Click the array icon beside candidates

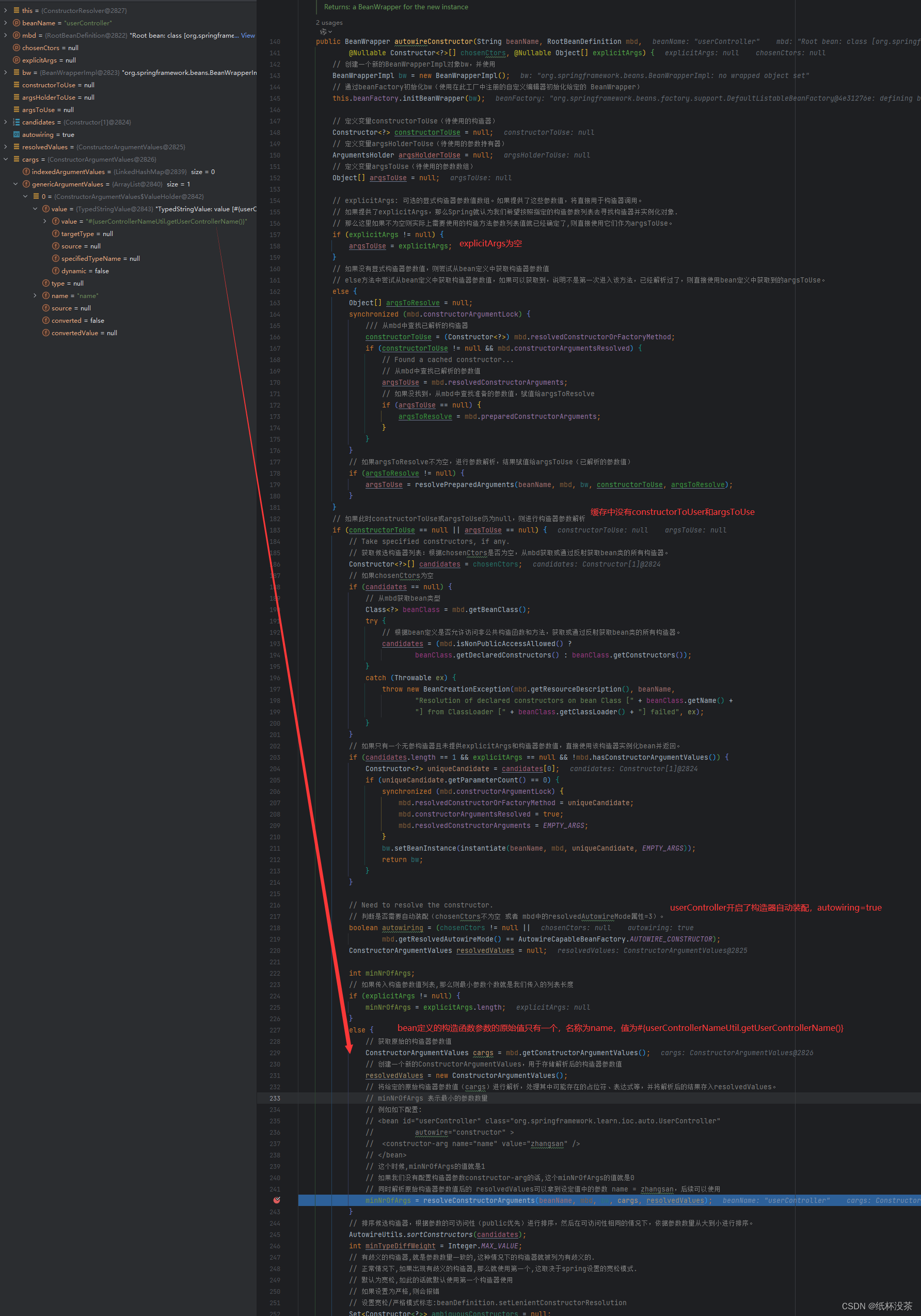[x=17, y=122]
